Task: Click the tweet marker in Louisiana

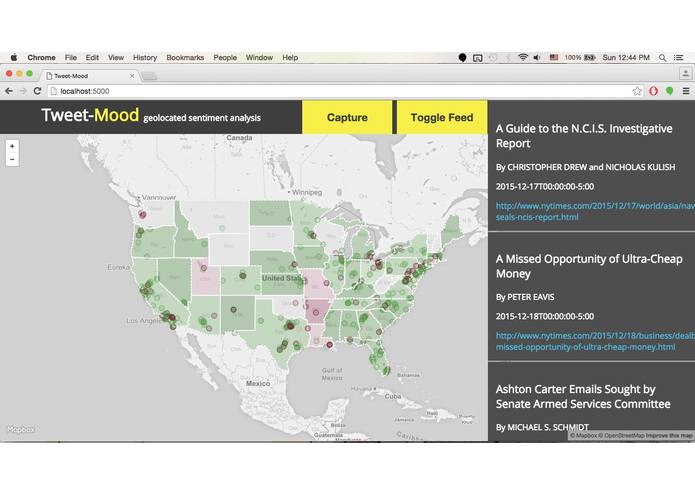Action: point(329,345)
